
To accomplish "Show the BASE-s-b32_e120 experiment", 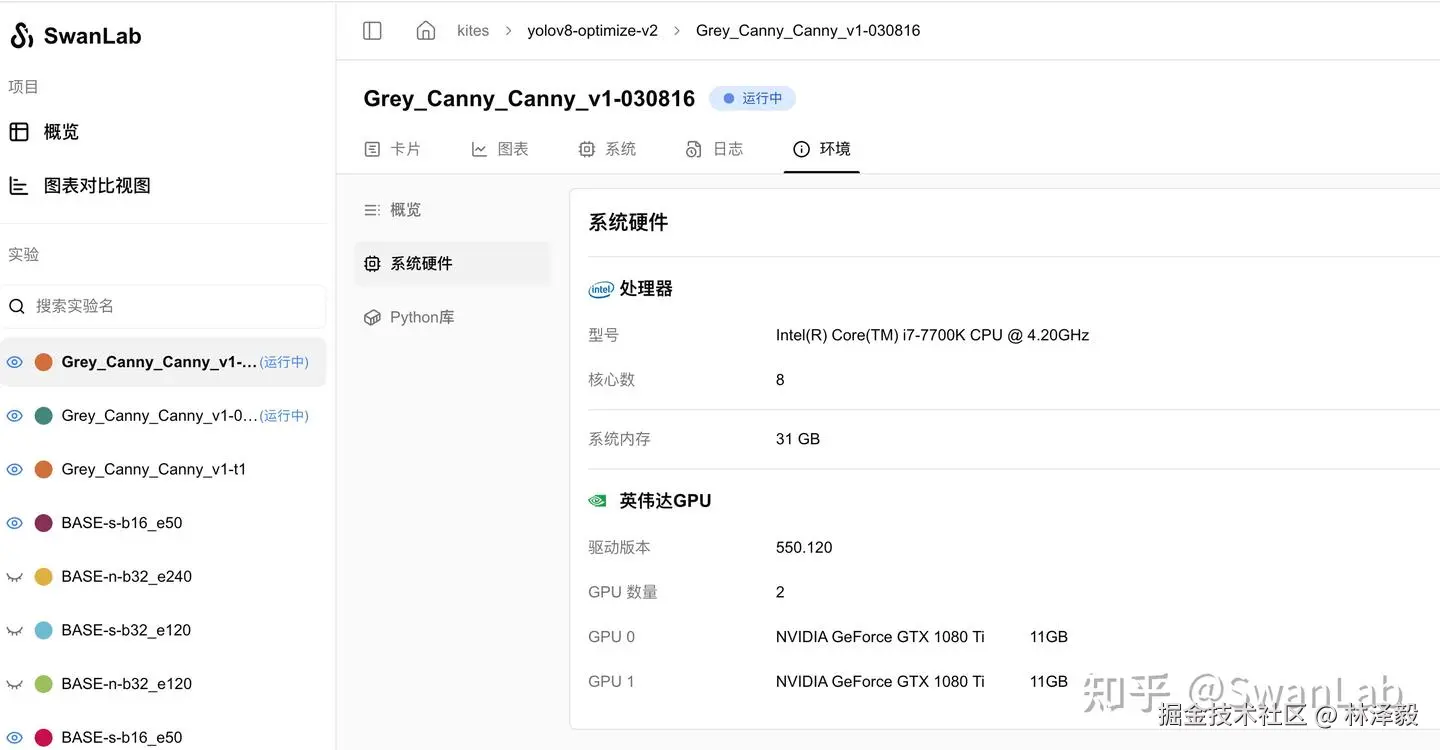I will click(x=15, y=631).
